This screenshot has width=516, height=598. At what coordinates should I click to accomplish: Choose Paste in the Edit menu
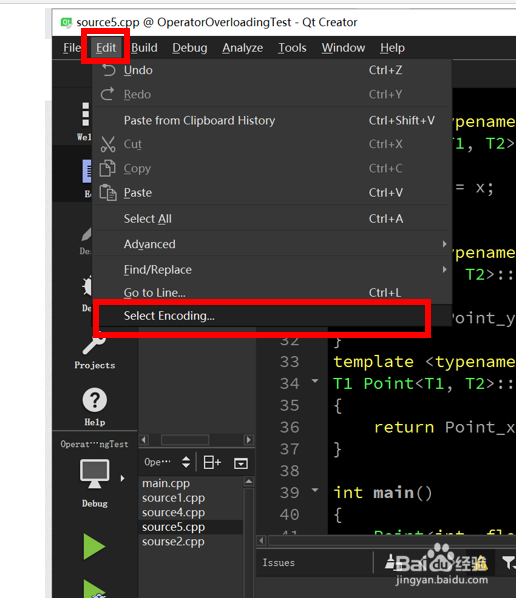[x=272, y=193]
